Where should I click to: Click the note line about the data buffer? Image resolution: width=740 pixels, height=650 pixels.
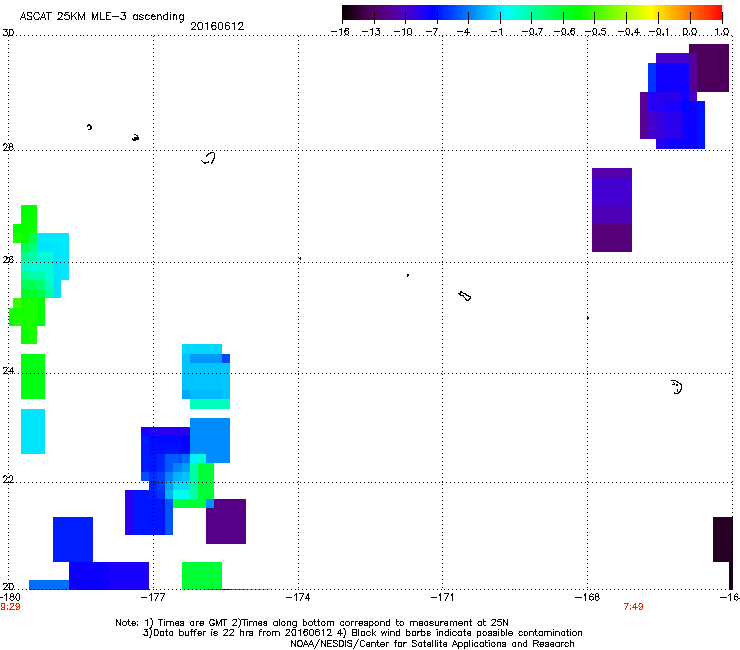(x=362, y=633)
